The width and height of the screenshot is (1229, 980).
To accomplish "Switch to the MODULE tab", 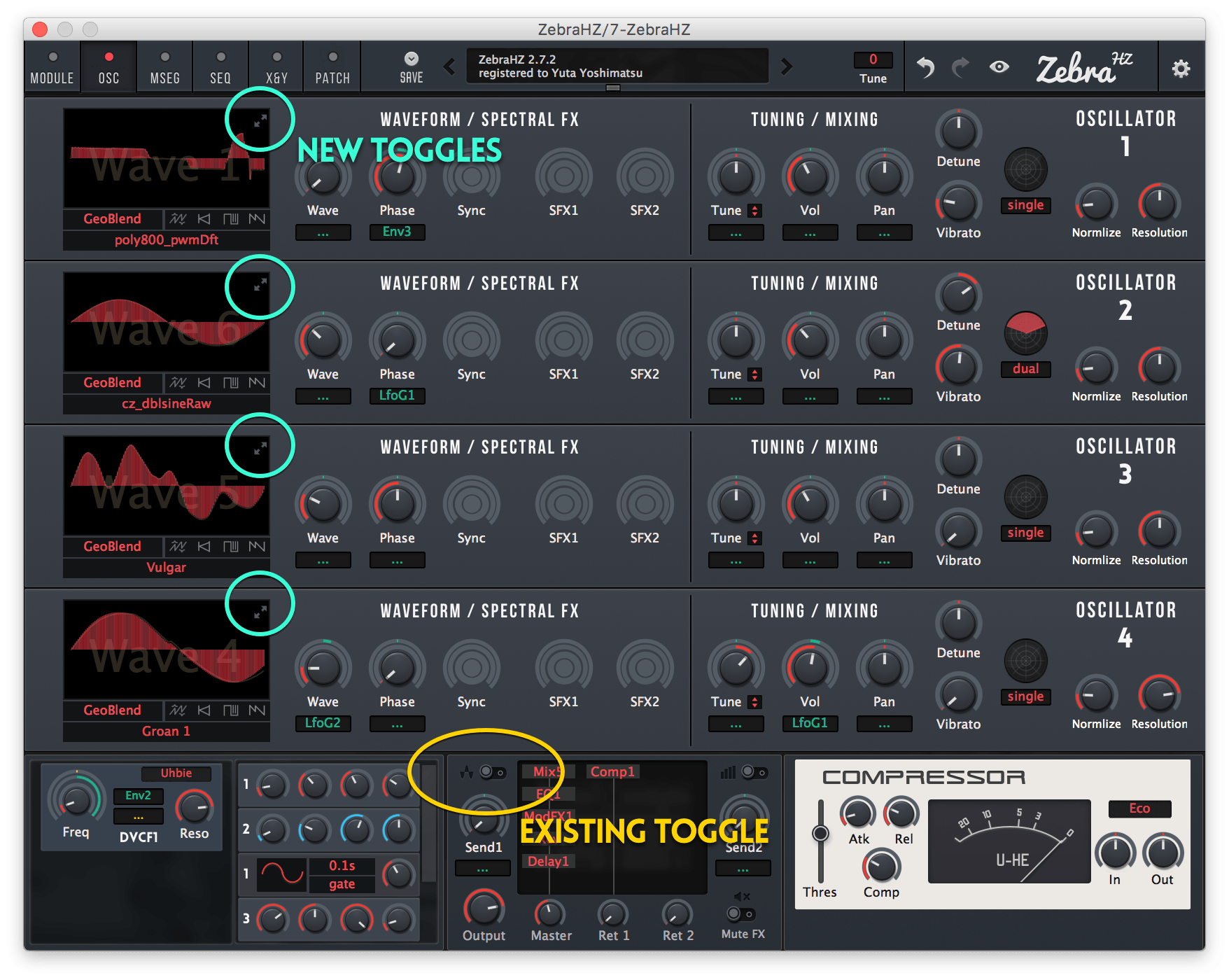I will click(x=52, y=67).
